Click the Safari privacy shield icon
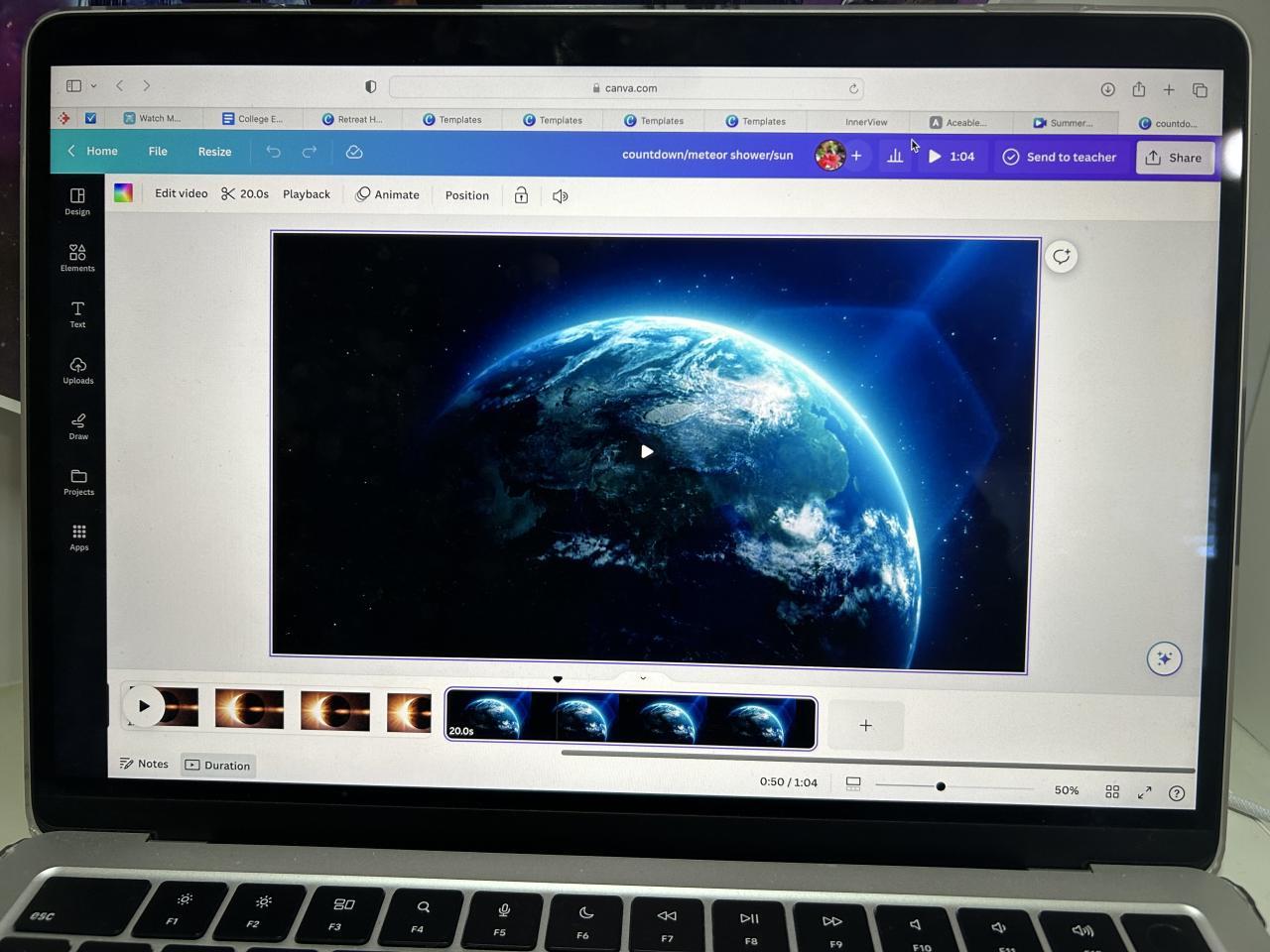Image resolution: width=1270 pixels, height=952 pixels. tap(371, 87)
